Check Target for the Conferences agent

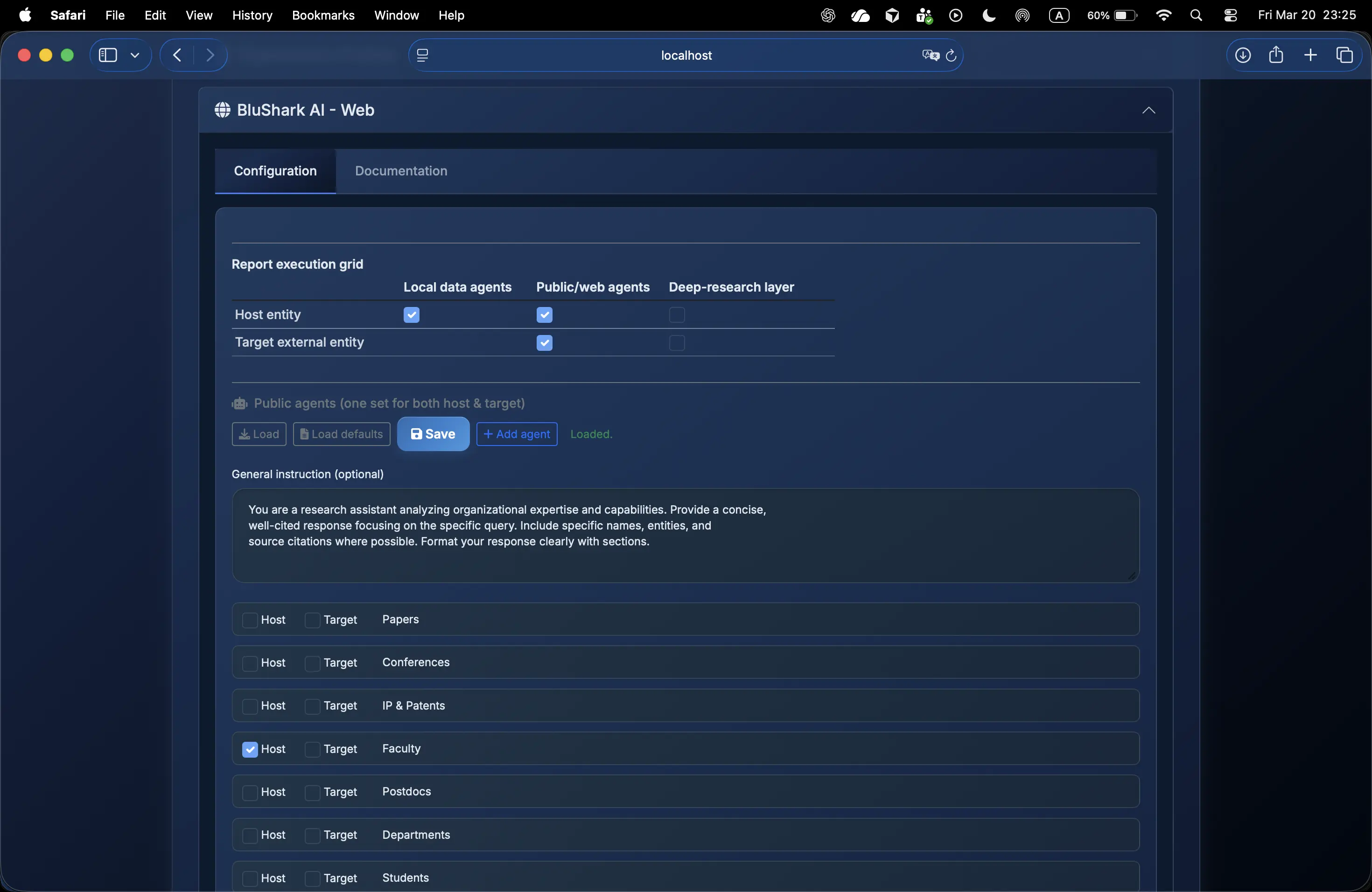coord(313,663)
